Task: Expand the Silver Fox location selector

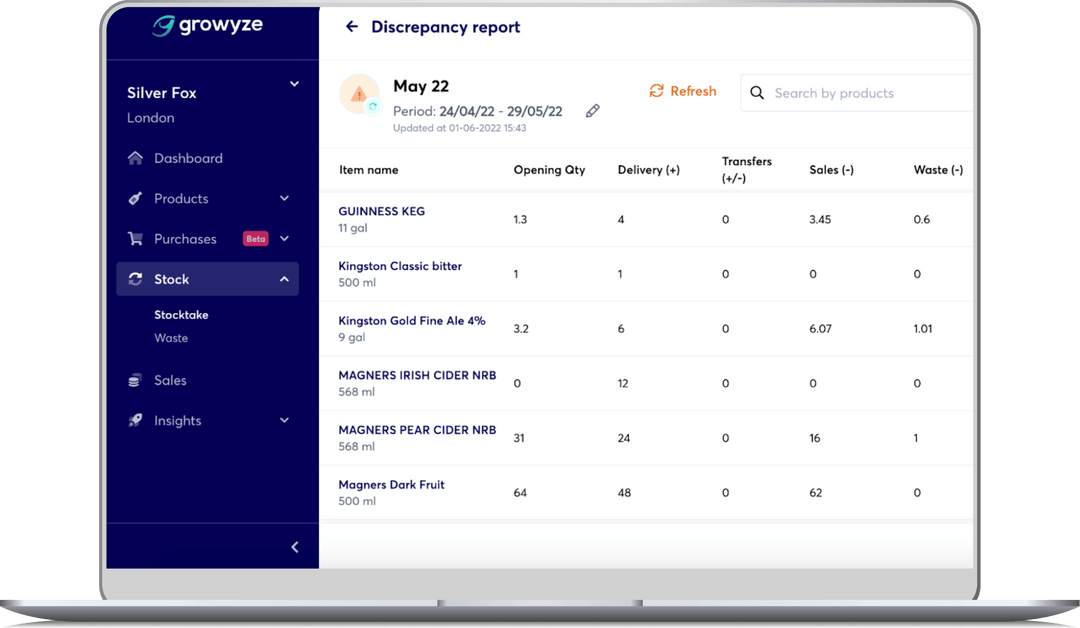Action: tap(293, 84)
